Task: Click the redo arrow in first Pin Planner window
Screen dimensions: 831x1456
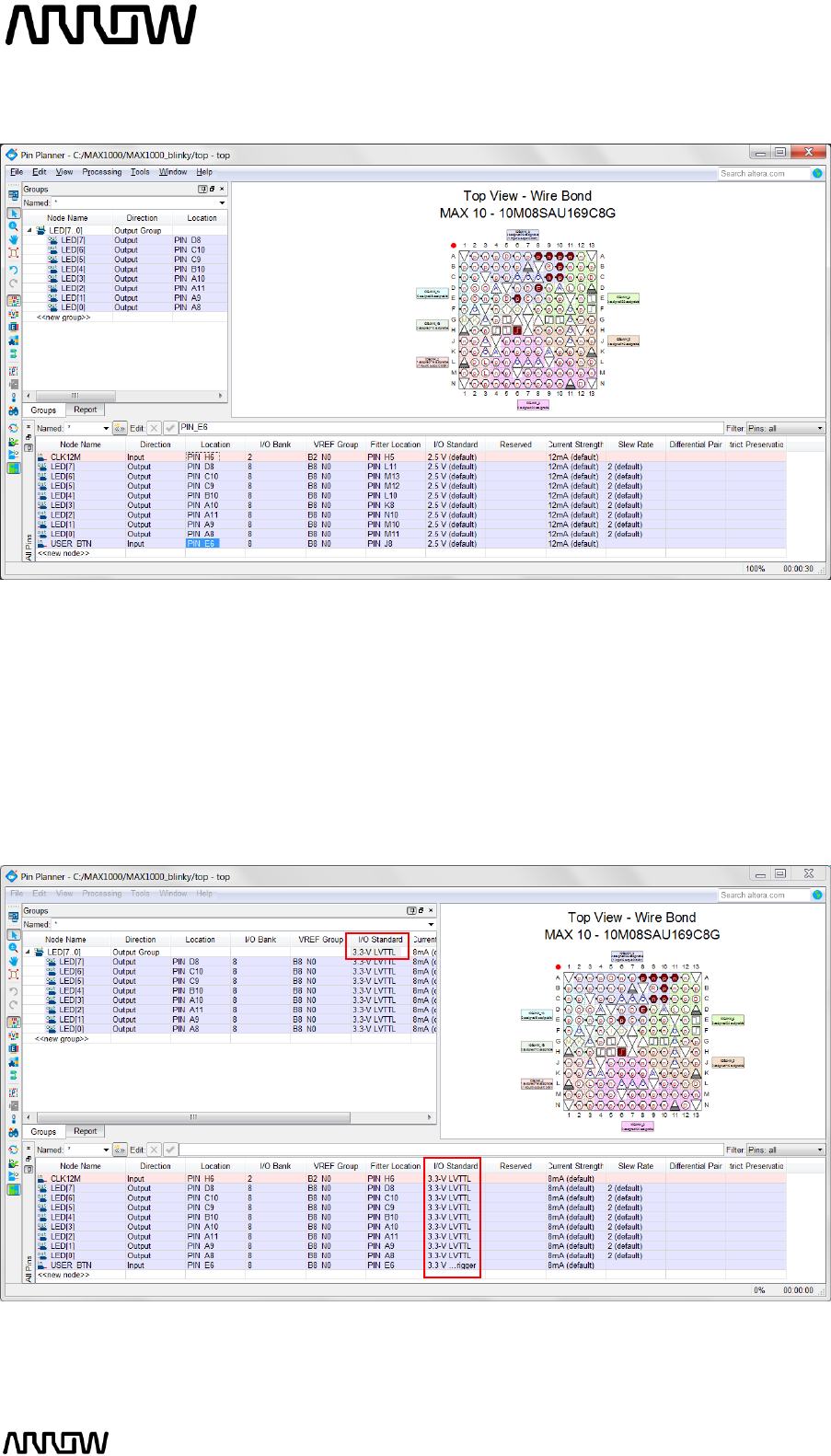Action: [13, 283]
